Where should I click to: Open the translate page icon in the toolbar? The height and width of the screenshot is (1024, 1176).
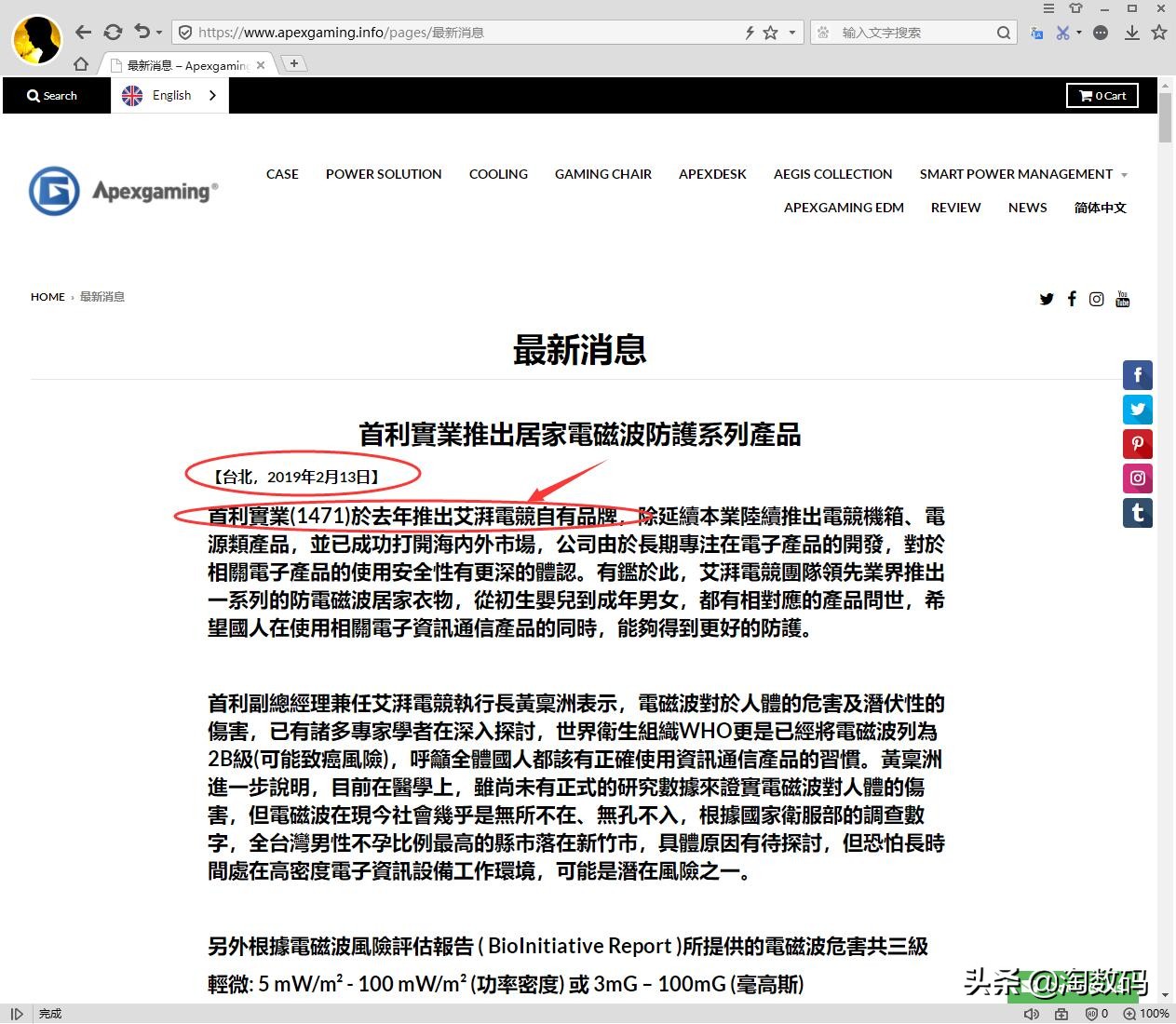tap(1037, 34)
